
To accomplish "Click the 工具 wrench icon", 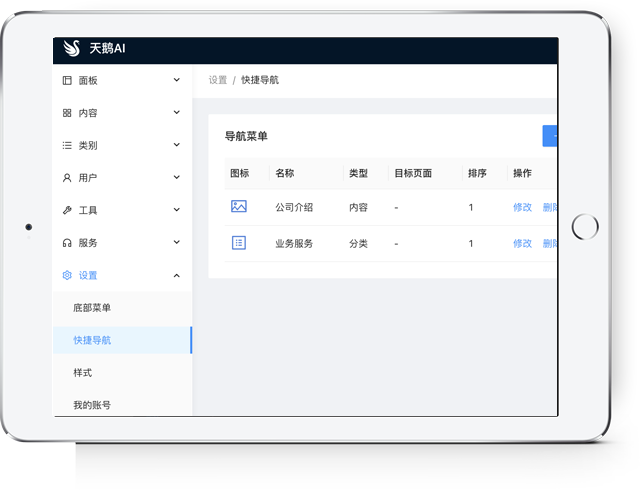I will pyautogui.click(x=67, y=210).
